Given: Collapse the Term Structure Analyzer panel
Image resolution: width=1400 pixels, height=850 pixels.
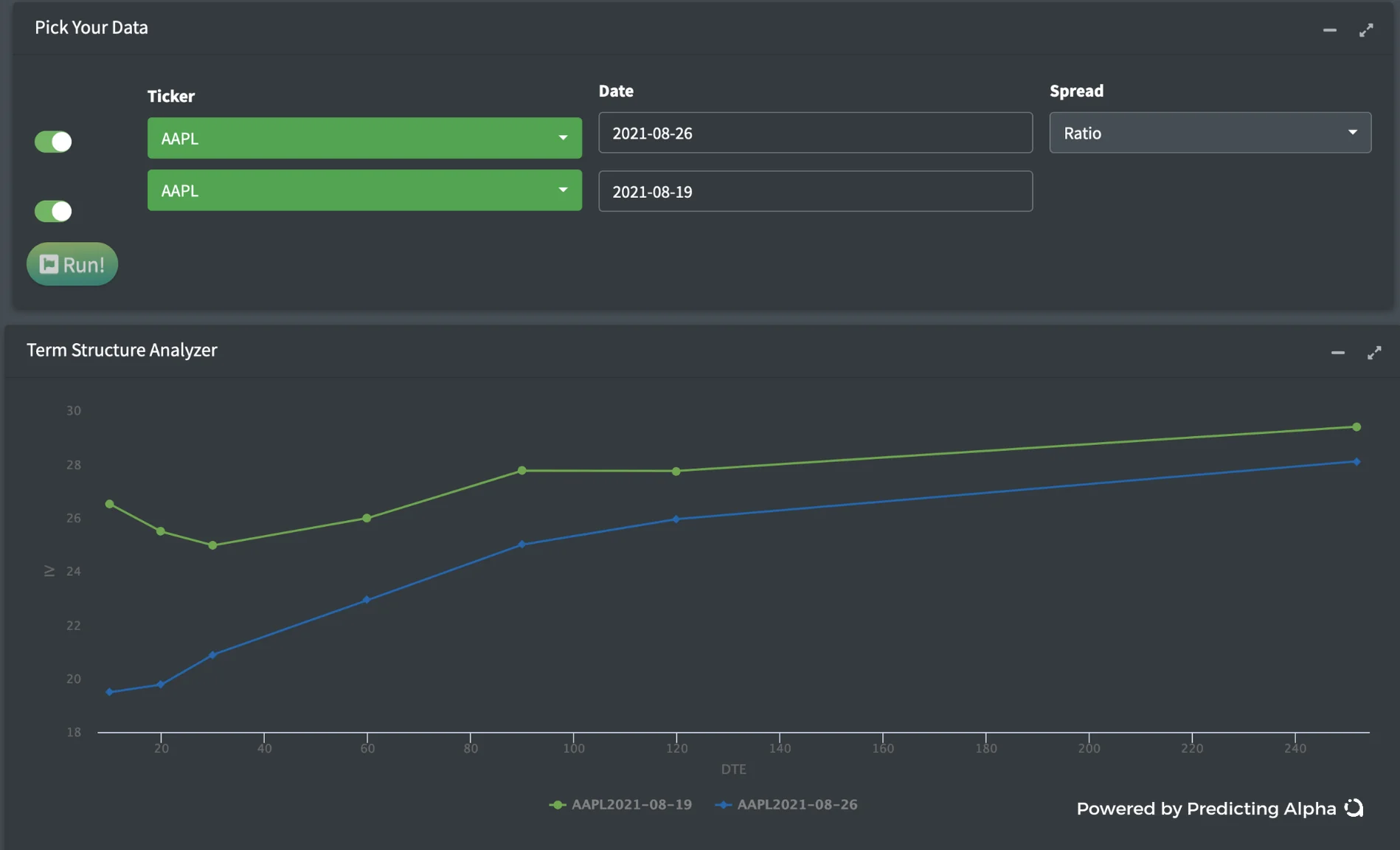Looking at the screenshot, I should [x=1337, y=353].
